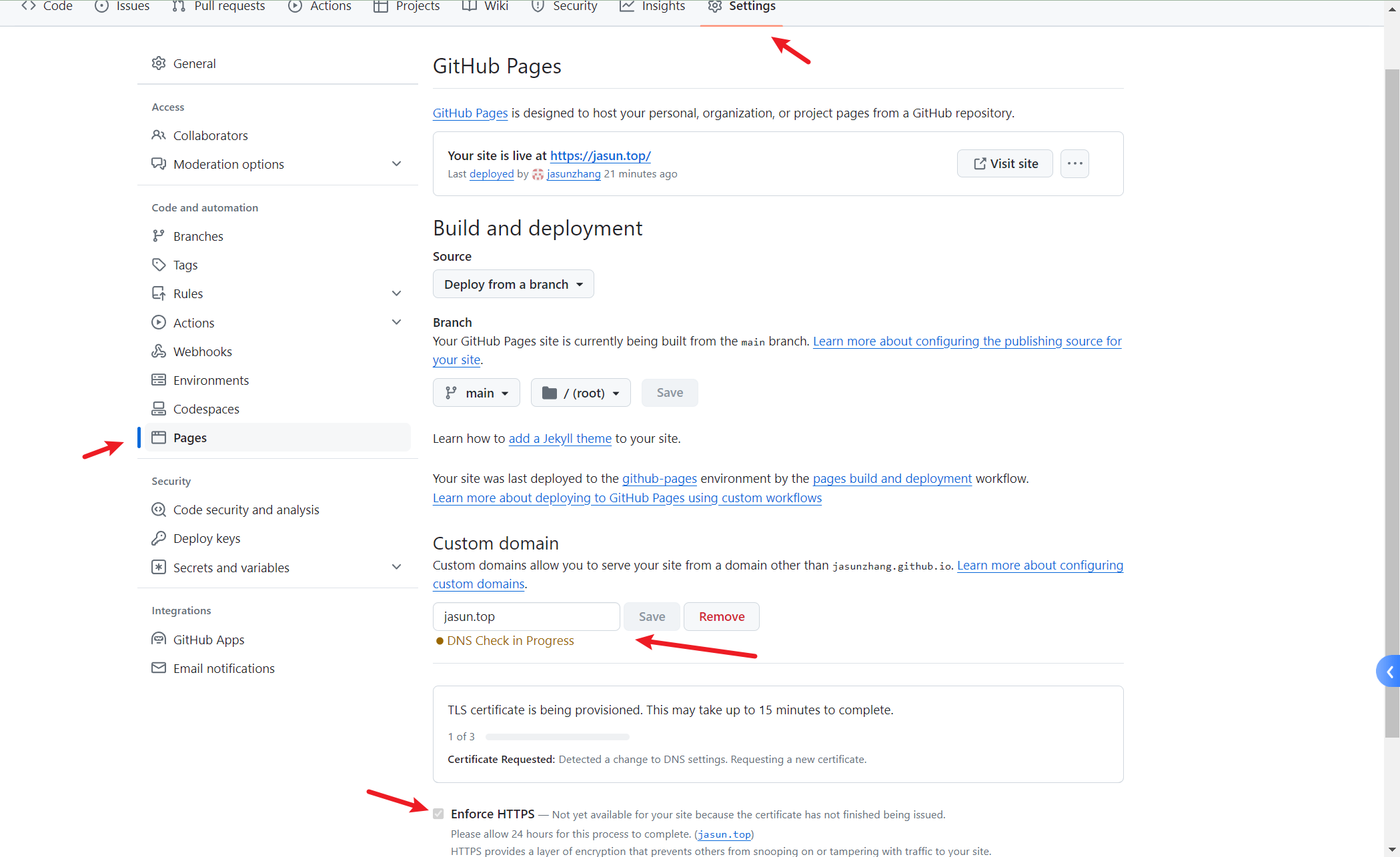The image size is (1400, 857).
Task: Click the vertical page scrollbar
Action: click(1392, 402)
